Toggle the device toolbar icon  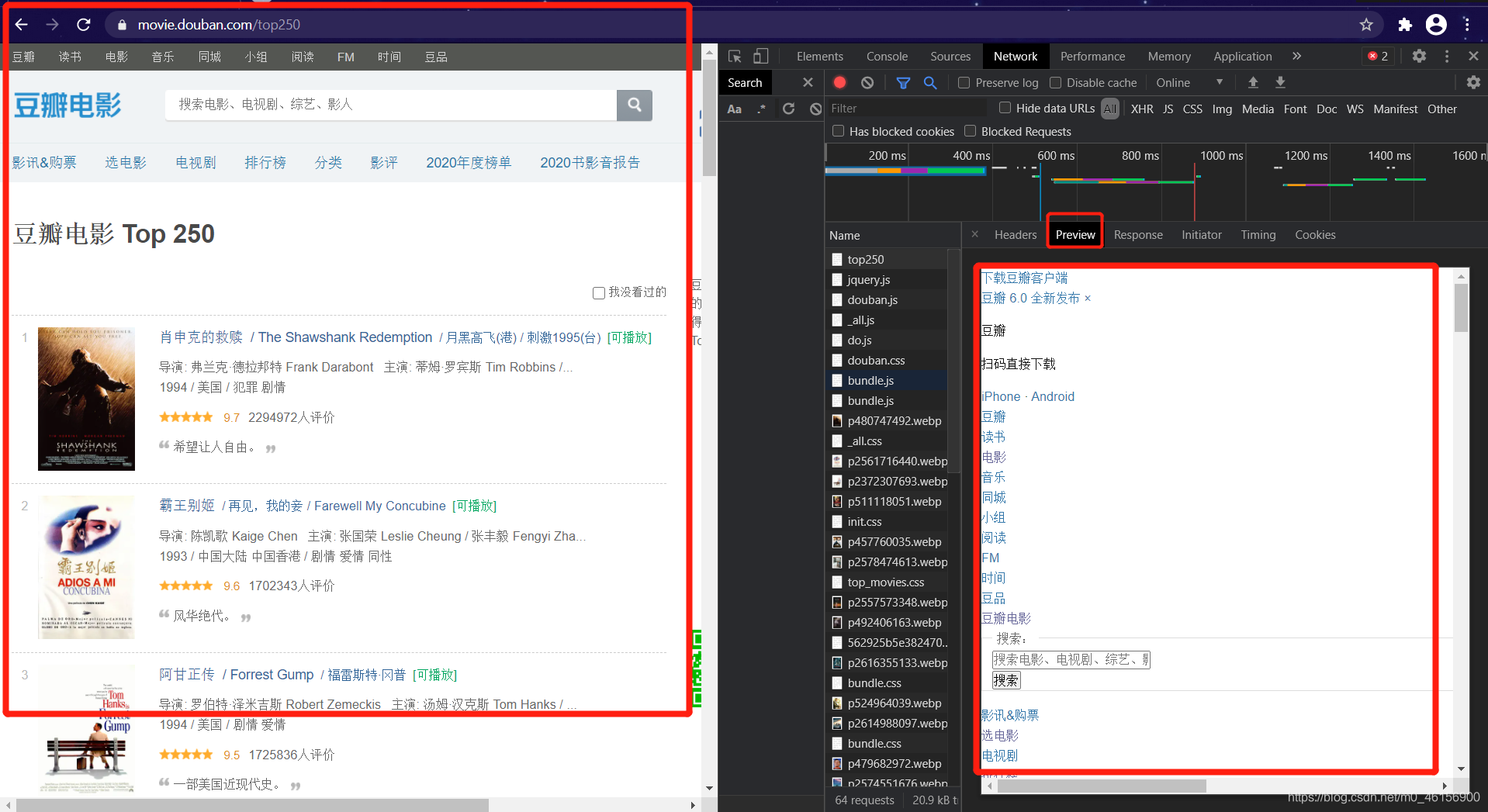coord(760,56)
